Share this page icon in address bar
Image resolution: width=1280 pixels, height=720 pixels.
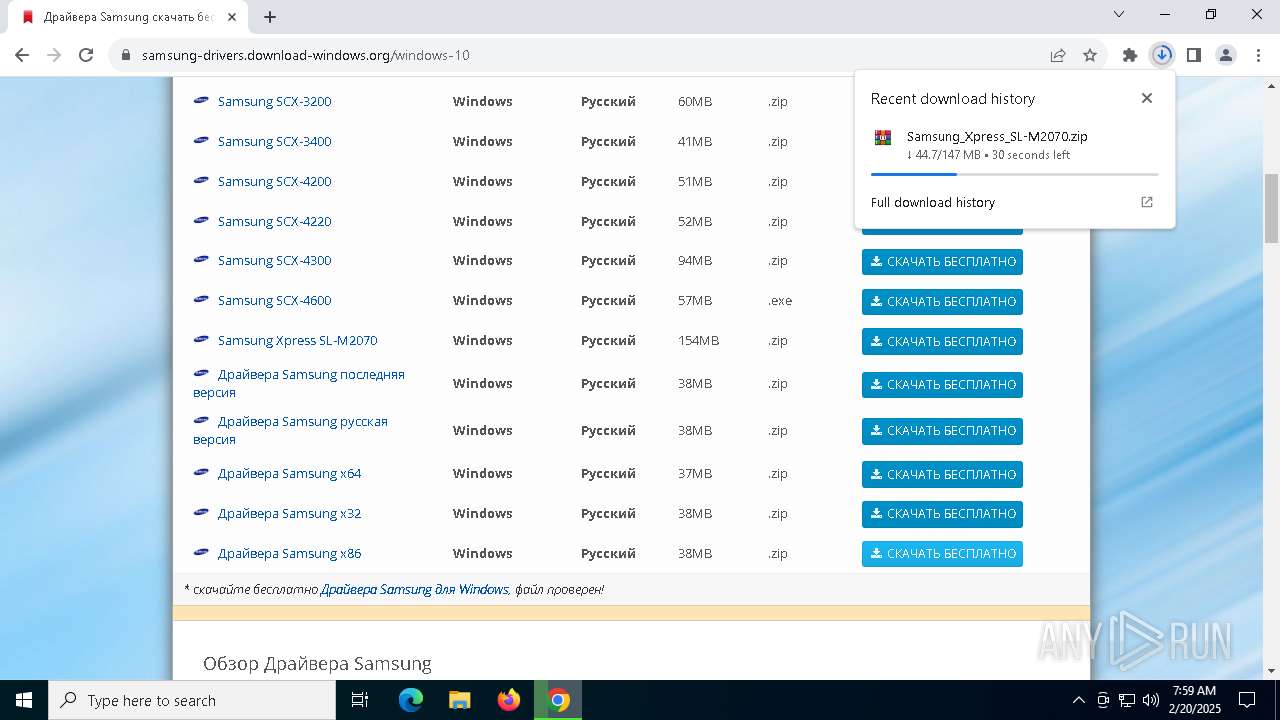1058,55
